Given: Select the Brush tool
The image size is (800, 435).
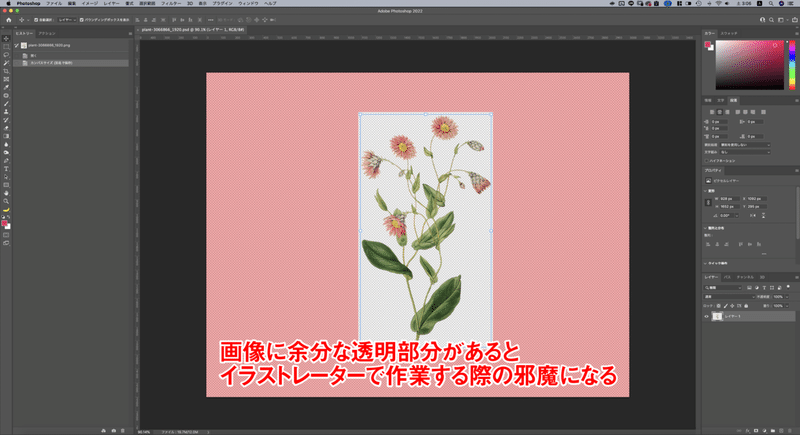Looking at the screenshot, I should [x=6, y=104].
